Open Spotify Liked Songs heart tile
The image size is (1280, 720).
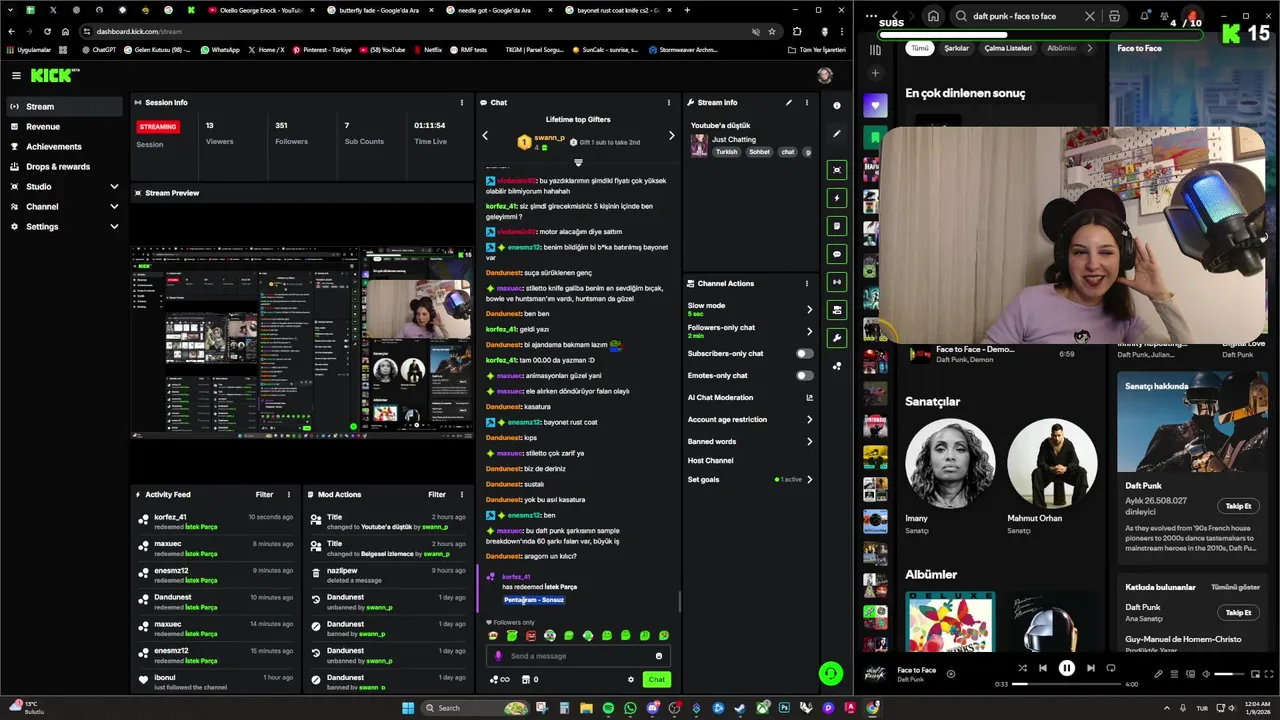(875, 105)
